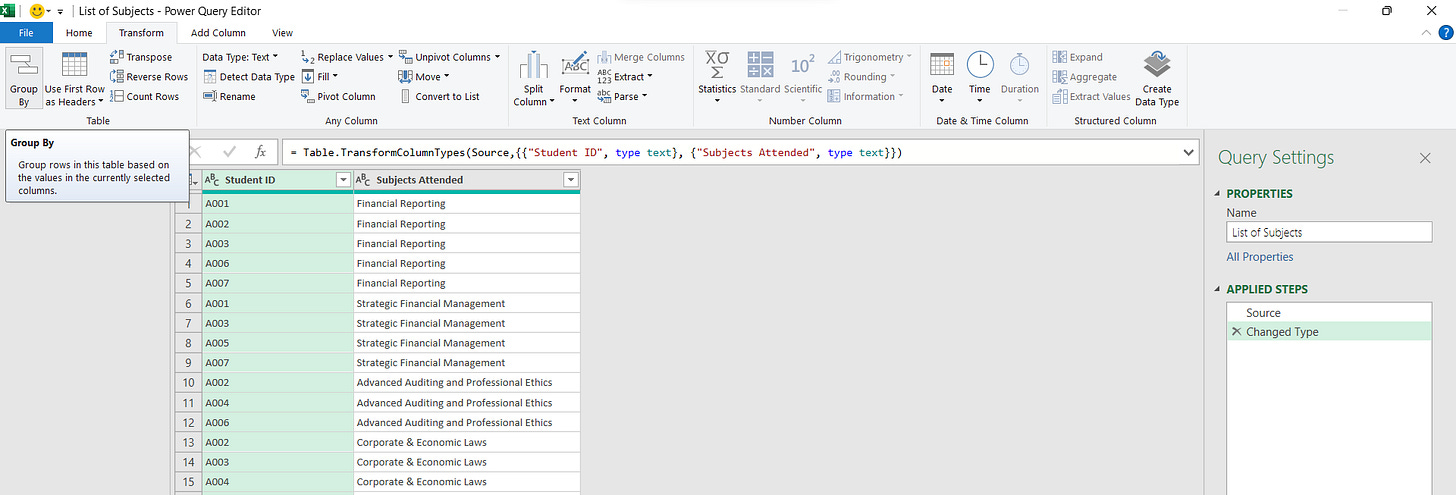
Task: Collapse the APPLIED STEPS section
Action: tap(1217, 290)
